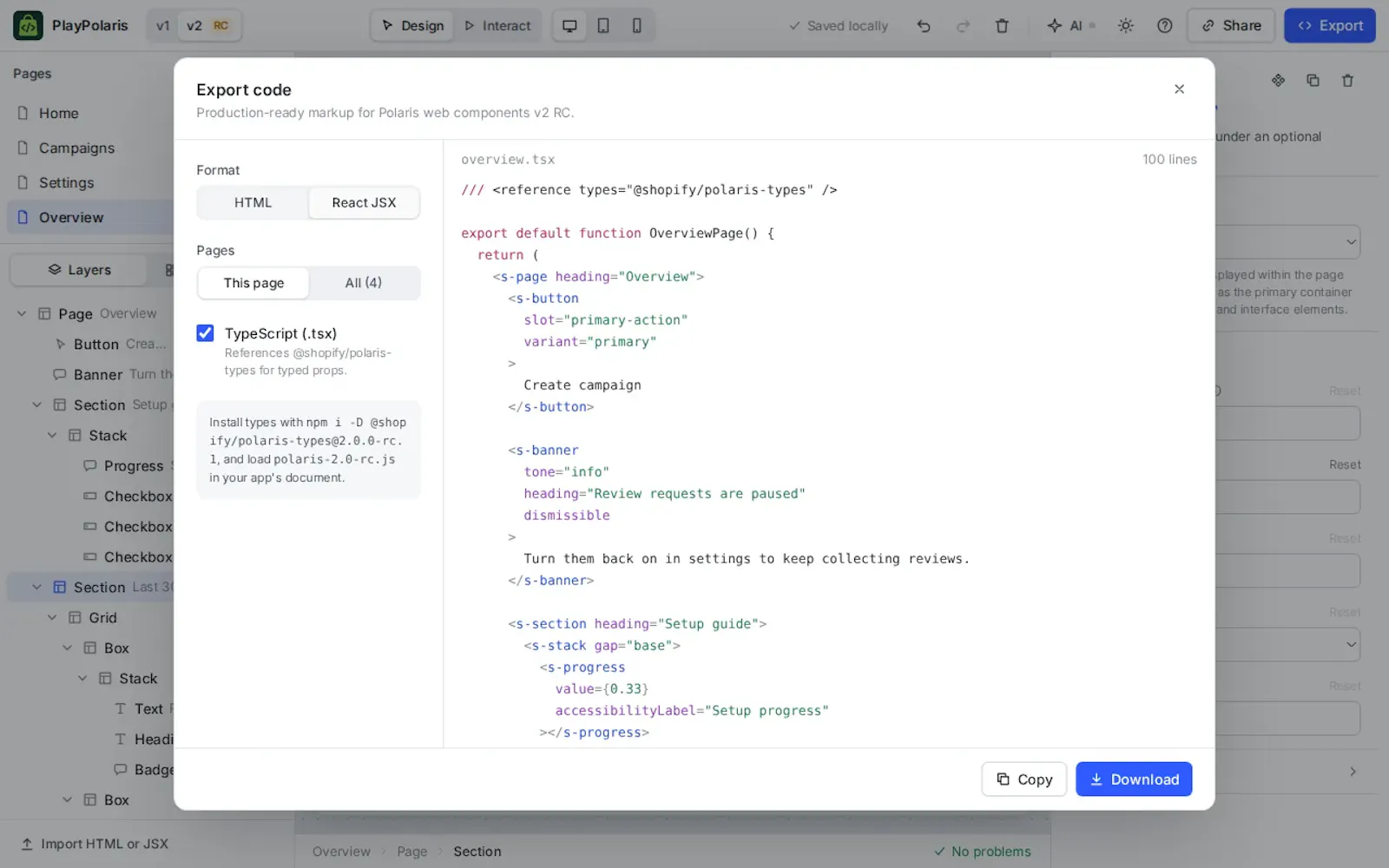The height and width of the screenshot is (868, 1389).
Task: Click the Download button
Action: (x=1134, y=779)
